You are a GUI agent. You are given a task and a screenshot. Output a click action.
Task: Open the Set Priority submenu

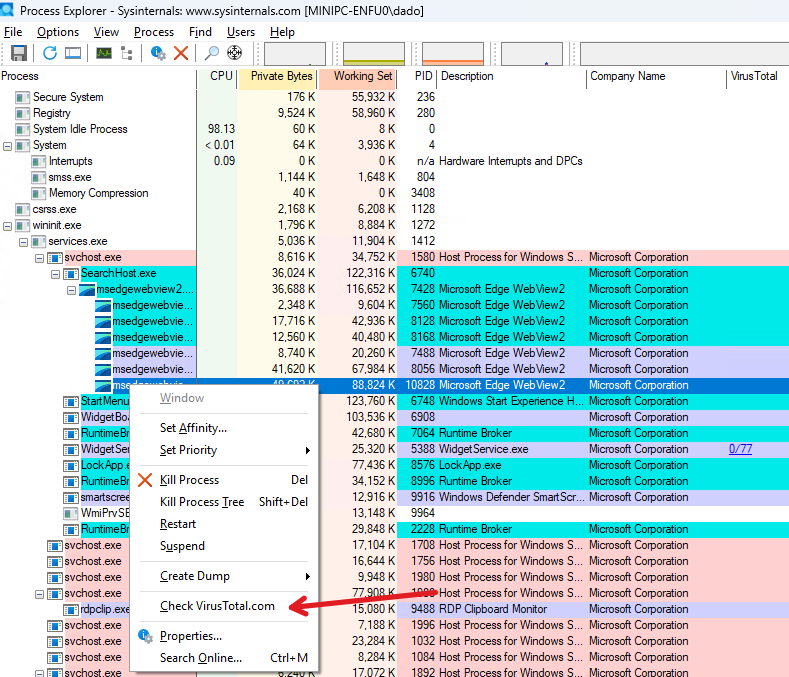coord(188,450)
